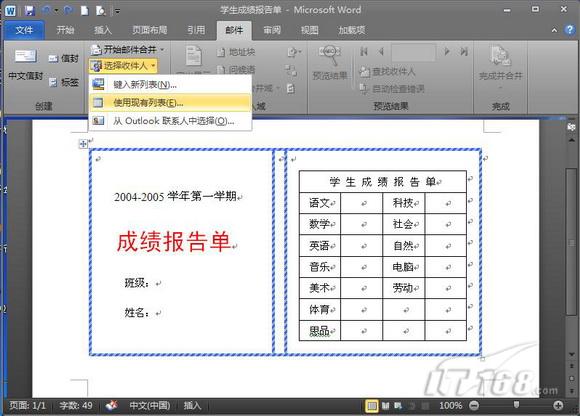Screen dimensions: 580x416
Task: Click 自动检查错误 Auto Check Errors
Action: pyautogui.click(x=392, y=89)
